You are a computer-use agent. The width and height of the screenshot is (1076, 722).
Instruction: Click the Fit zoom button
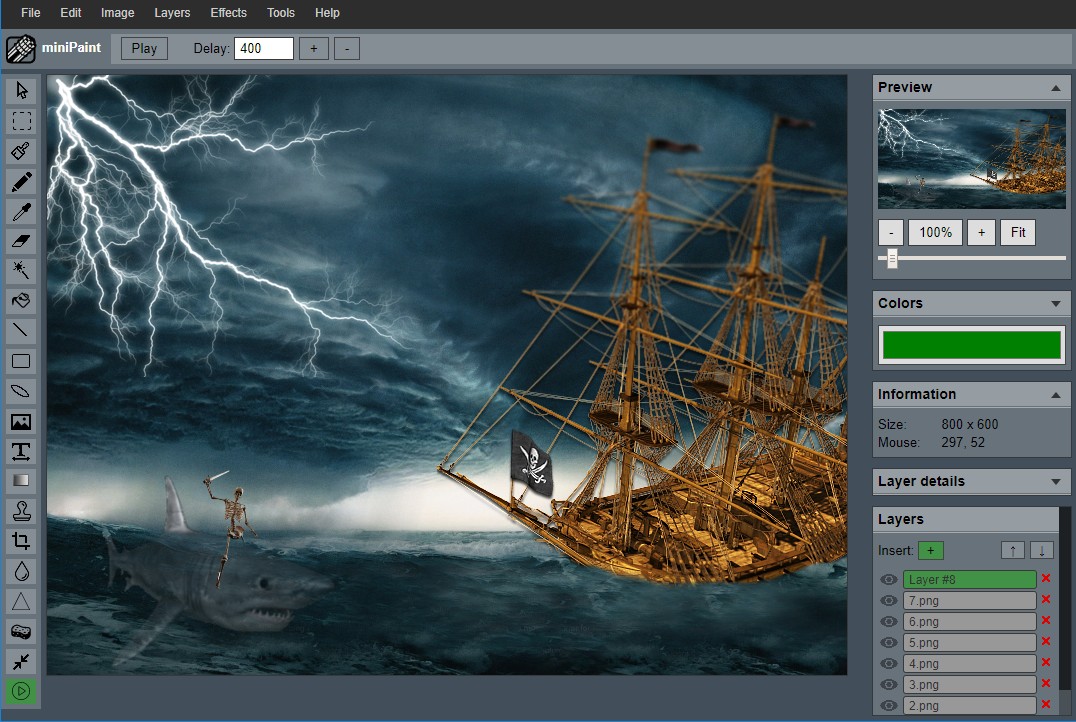[x=1017, y=232]
